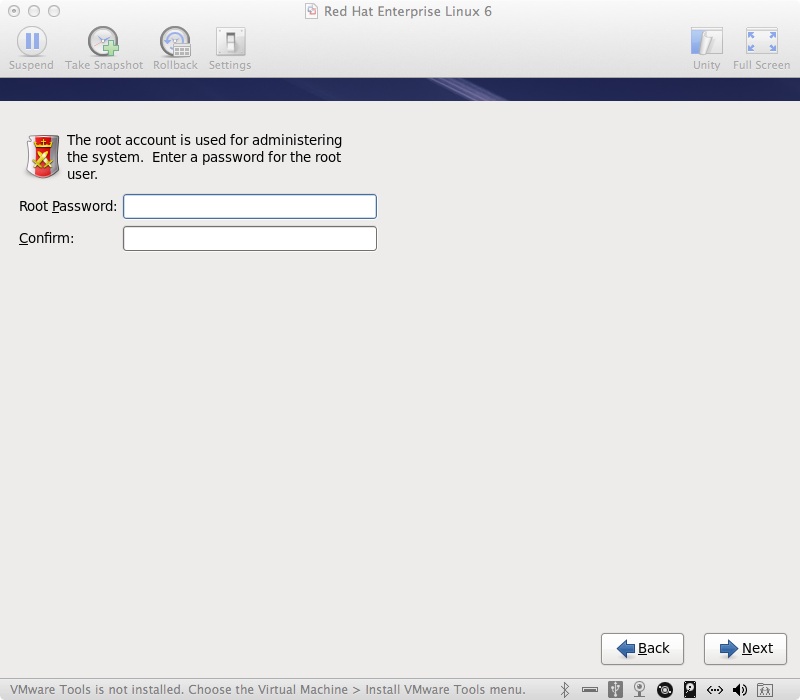Close the Red Hat Enterprise Linux window
Screen dimensions: 800x700
coord(14,11)
